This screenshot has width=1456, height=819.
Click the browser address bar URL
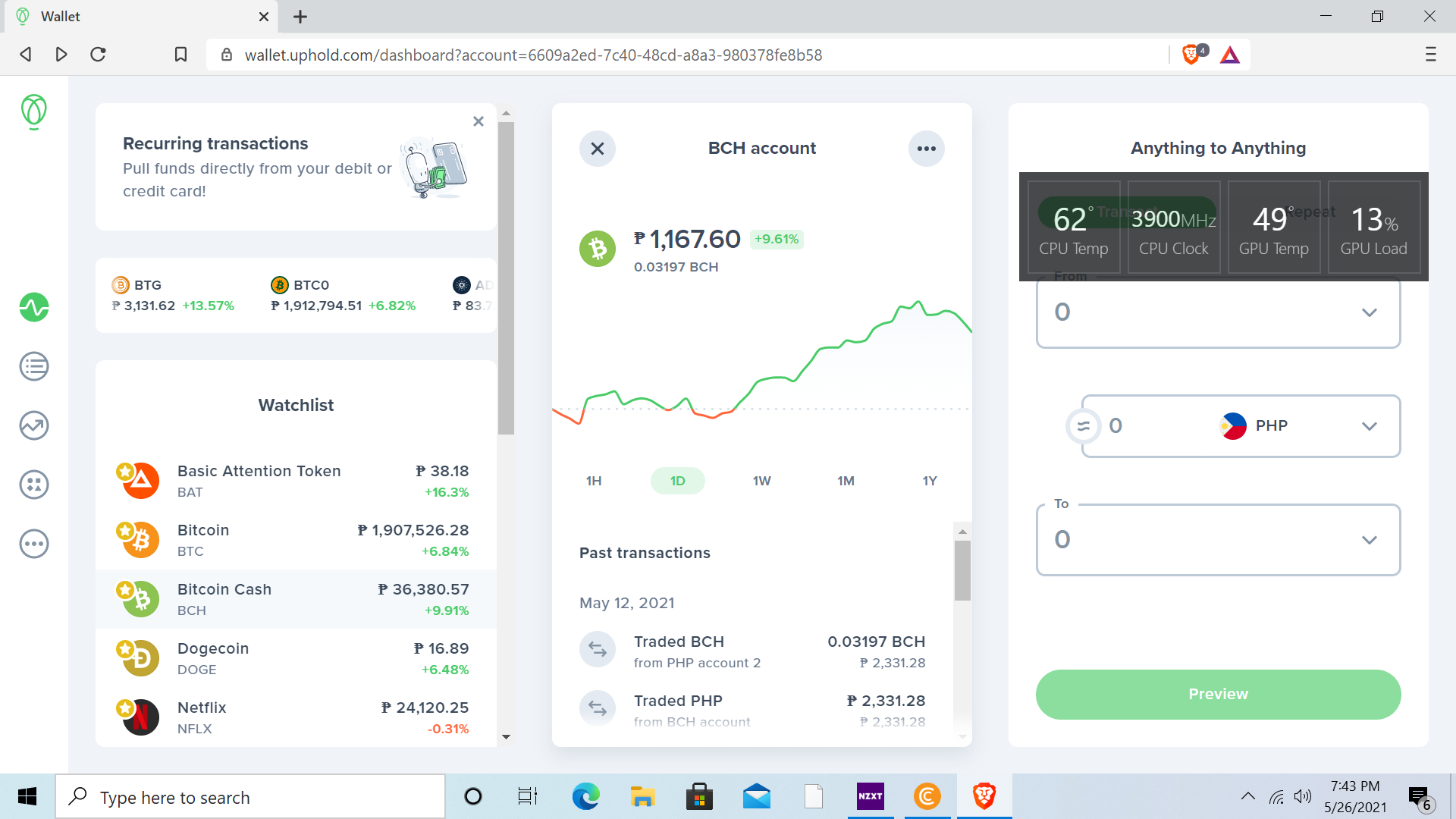[x=533, y=55]
